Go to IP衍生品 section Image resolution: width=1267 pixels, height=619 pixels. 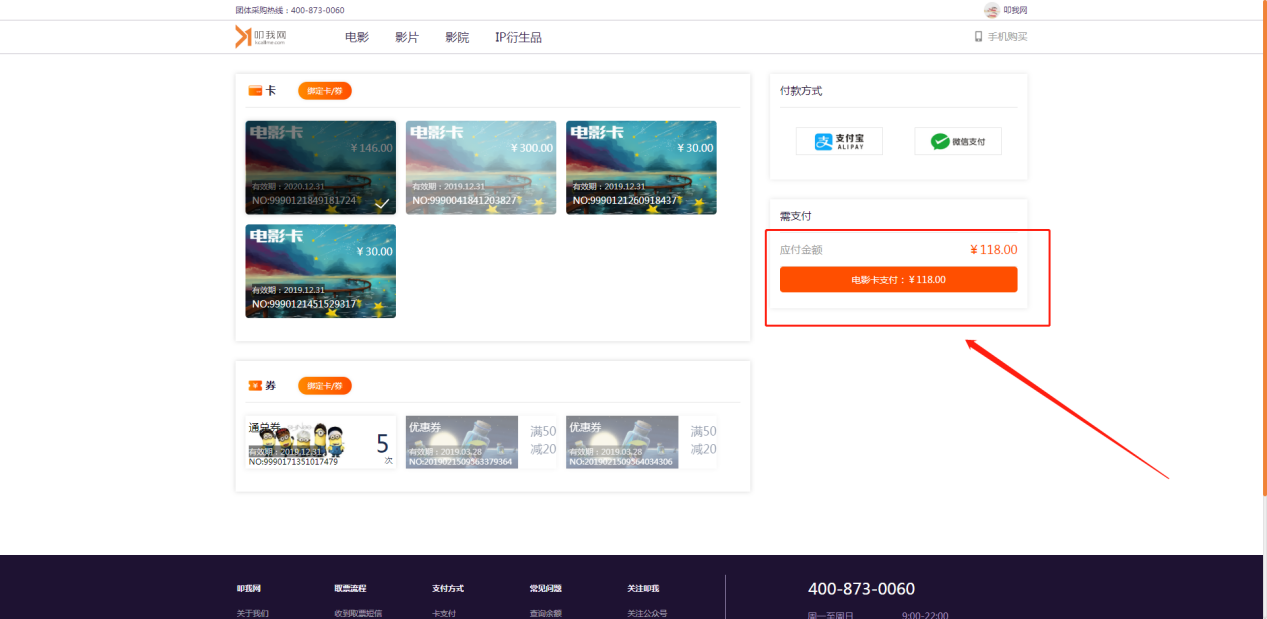coord(518,37)
